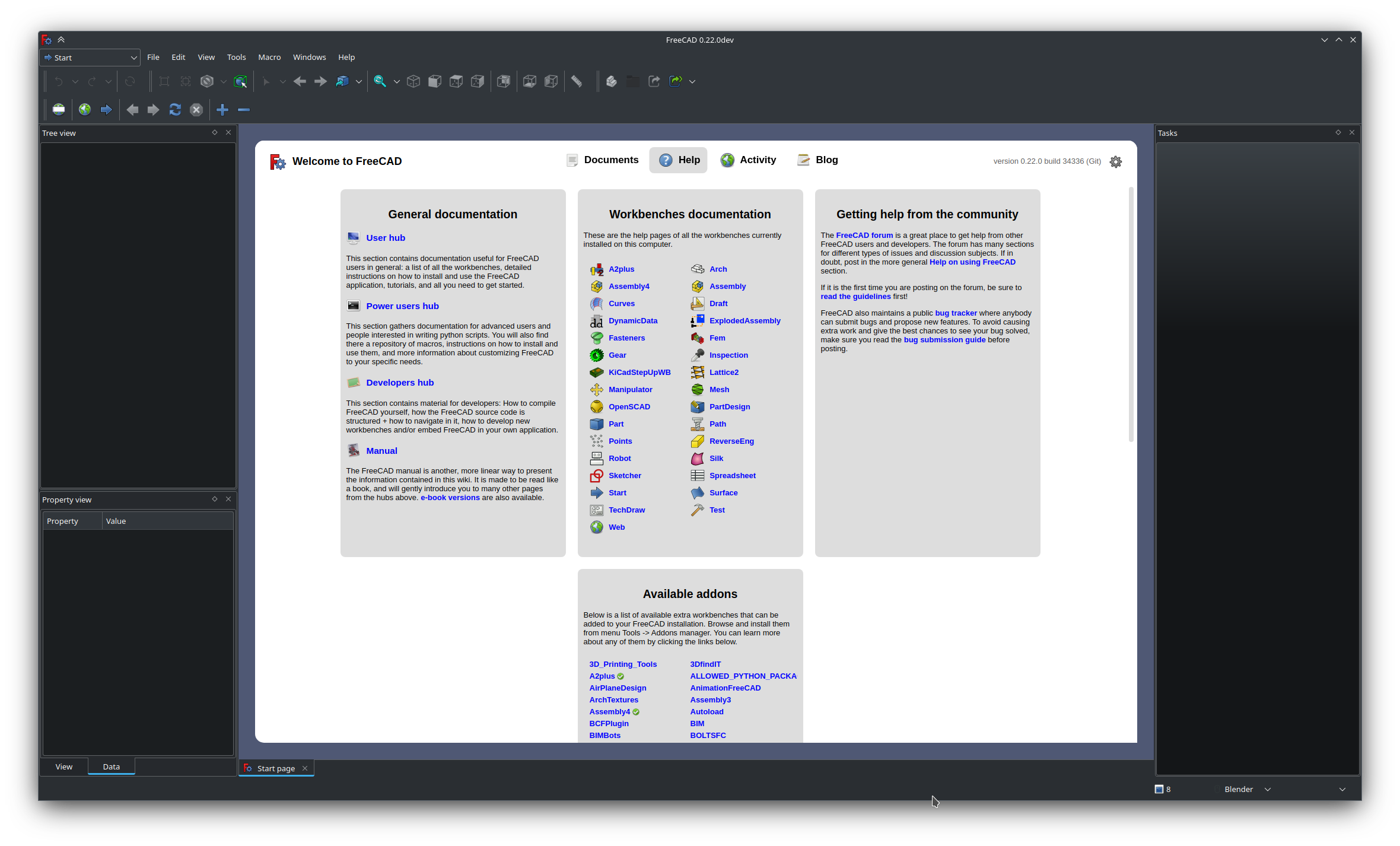The image size is (1400, 846).
Task: Switch to the Blog tab
Action: coord(818,160)
